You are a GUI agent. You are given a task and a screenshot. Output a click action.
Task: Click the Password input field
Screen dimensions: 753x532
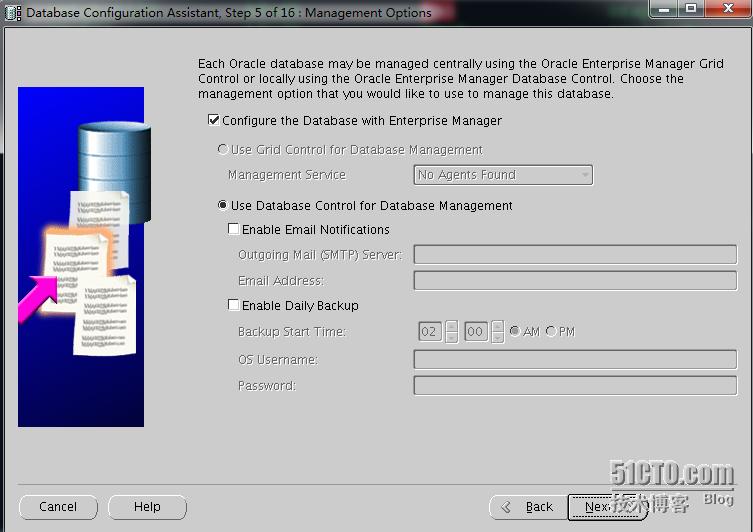(575, 385)
